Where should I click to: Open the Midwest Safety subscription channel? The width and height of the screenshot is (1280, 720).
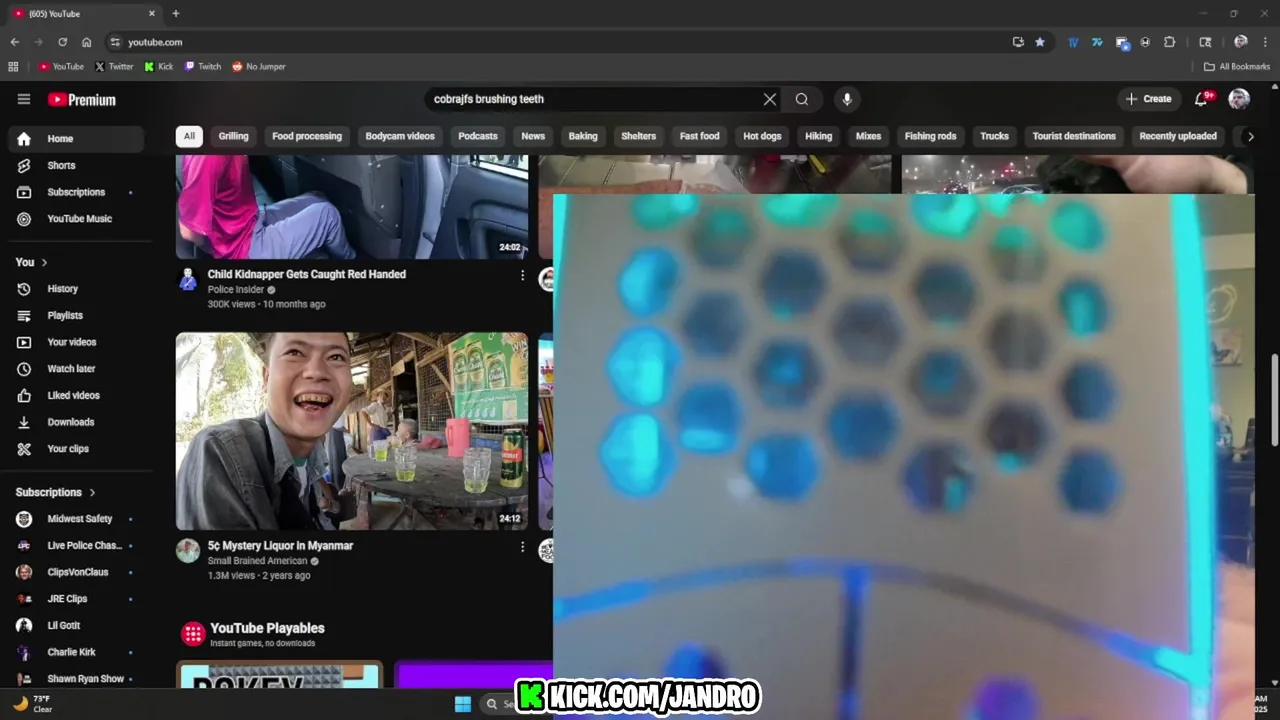(76, 519)
